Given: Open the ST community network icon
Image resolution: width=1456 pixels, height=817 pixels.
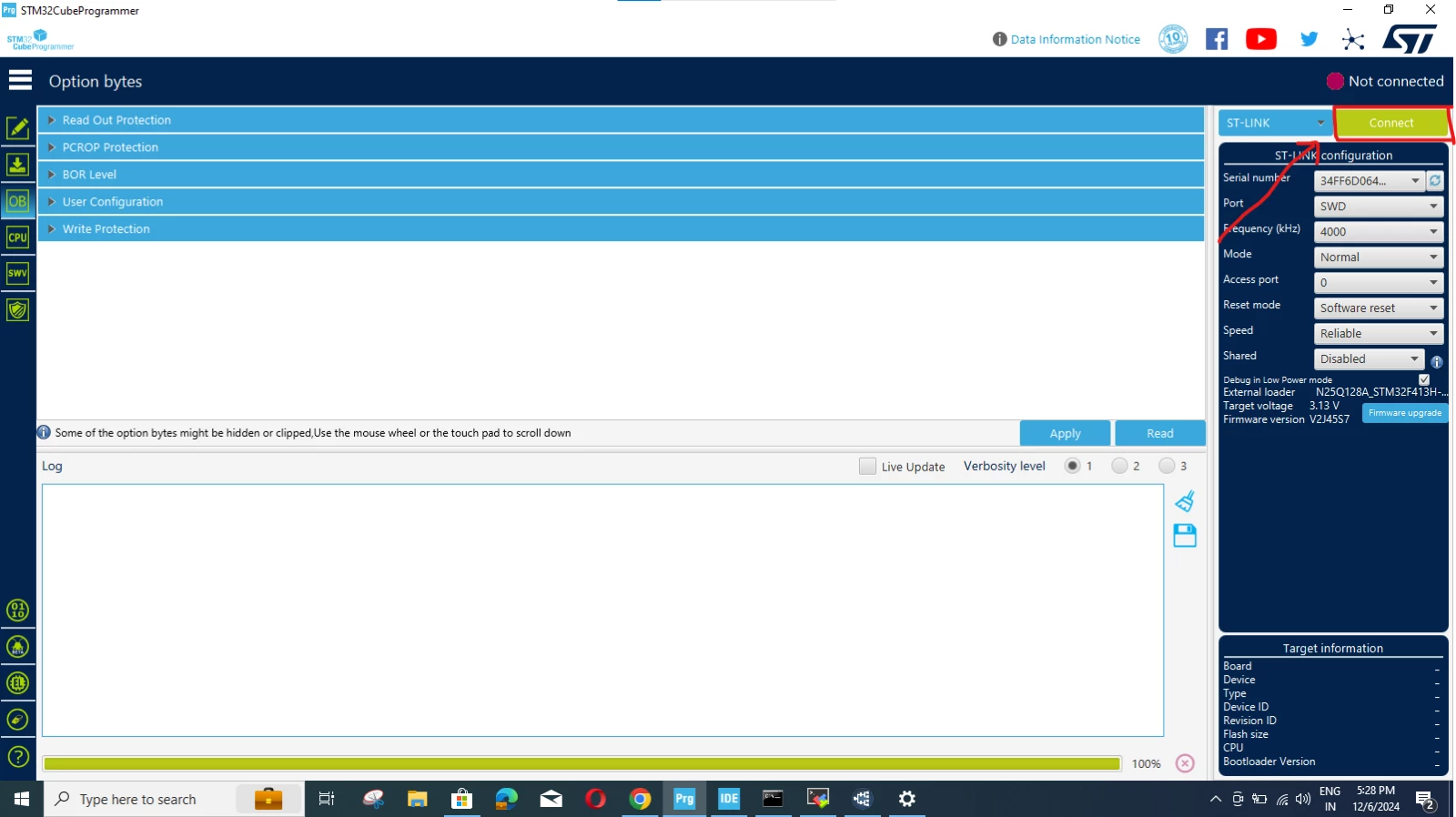Looking at the screenshot, I should (x=1353, y=39).
